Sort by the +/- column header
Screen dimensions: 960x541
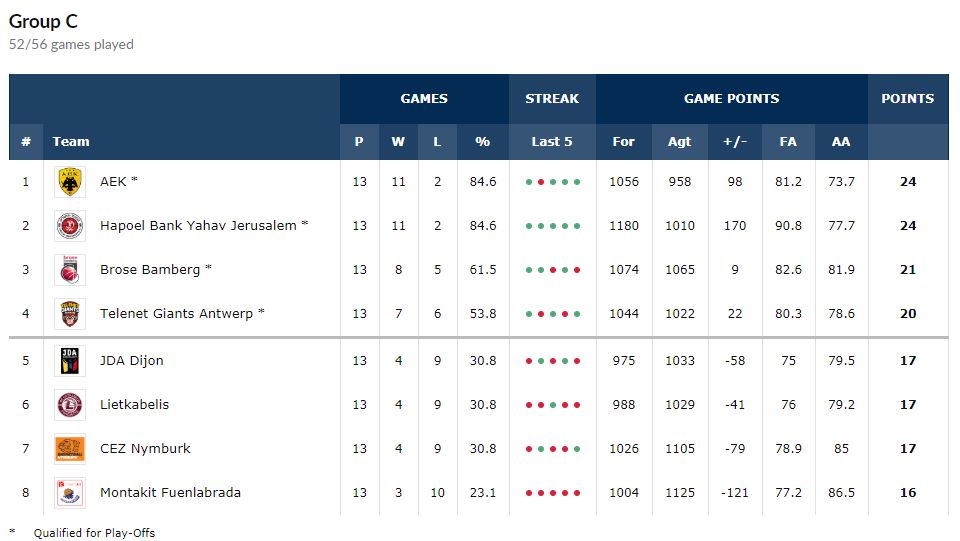coord(735,142)
